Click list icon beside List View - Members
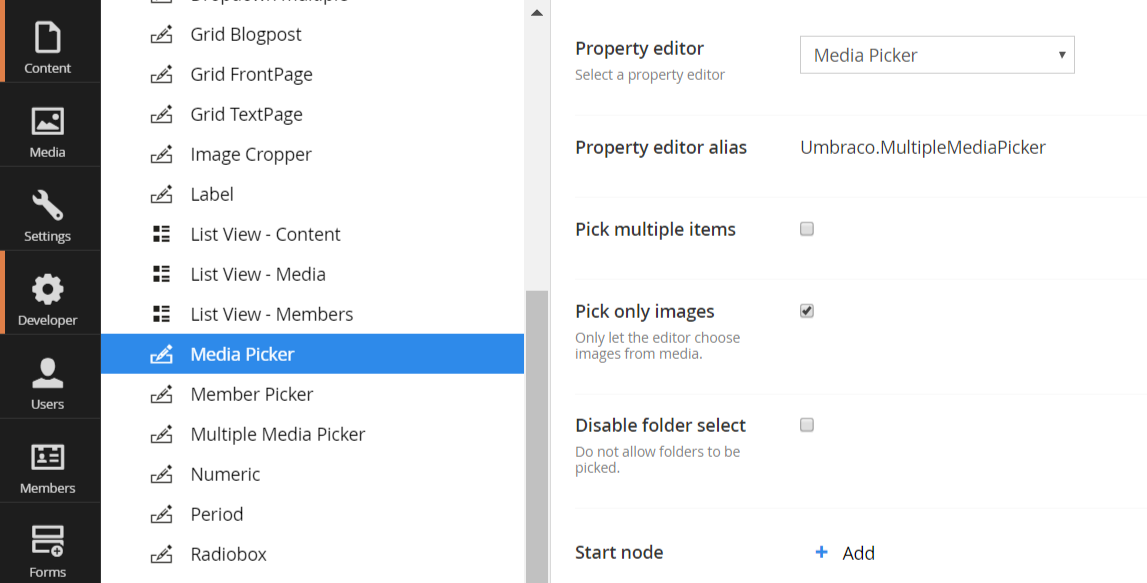Viewport: 1147px width, 583px height. (x=161, y=315)
